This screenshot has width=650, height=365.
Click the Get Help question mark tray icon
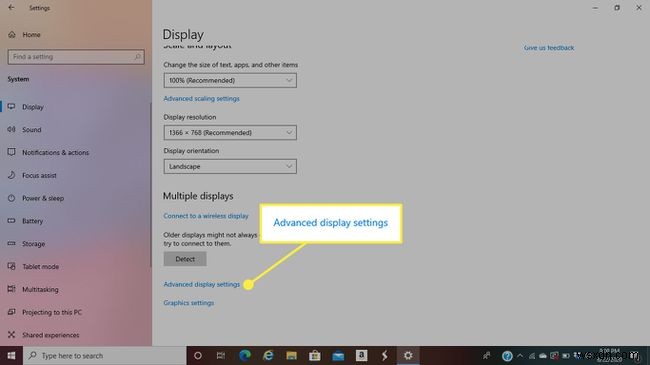[x=507, y=356]
